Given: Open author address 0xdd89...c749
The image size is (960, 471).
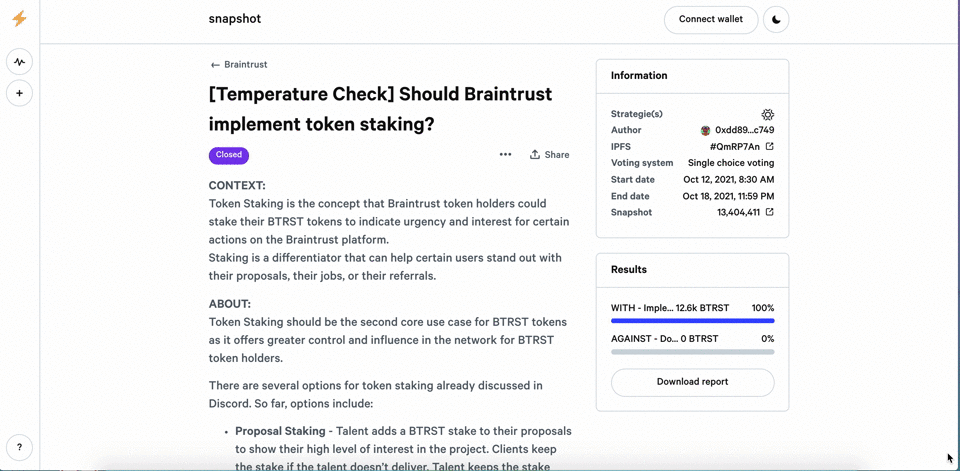Looking at the screenshot, I should pos(744,130).
